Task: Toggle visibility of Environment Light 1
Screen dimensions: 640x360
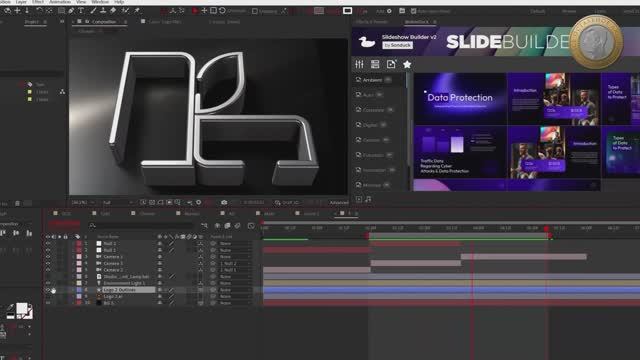Action: 48,283
